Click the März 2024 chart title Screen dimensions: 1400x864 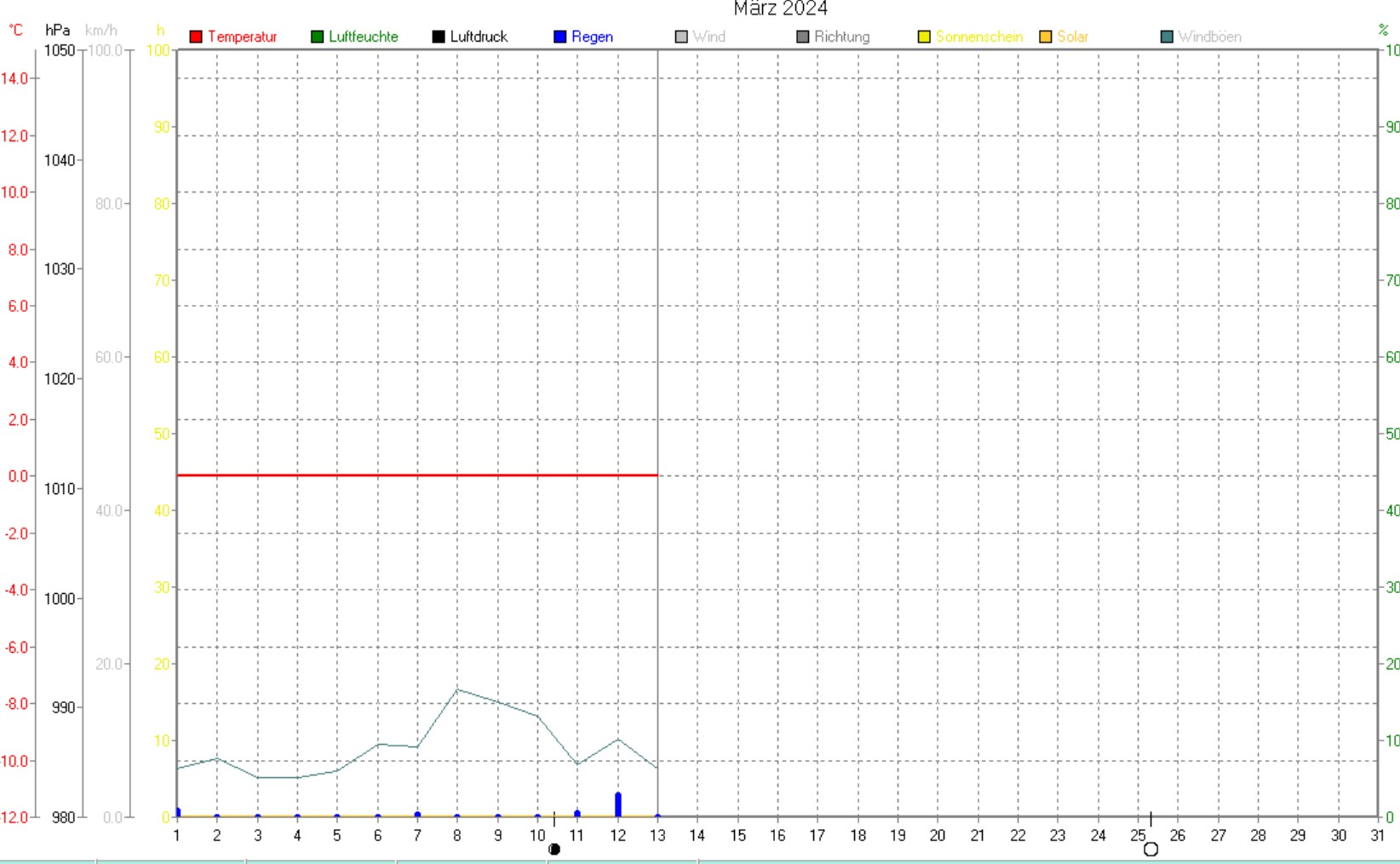coord(780,9)
